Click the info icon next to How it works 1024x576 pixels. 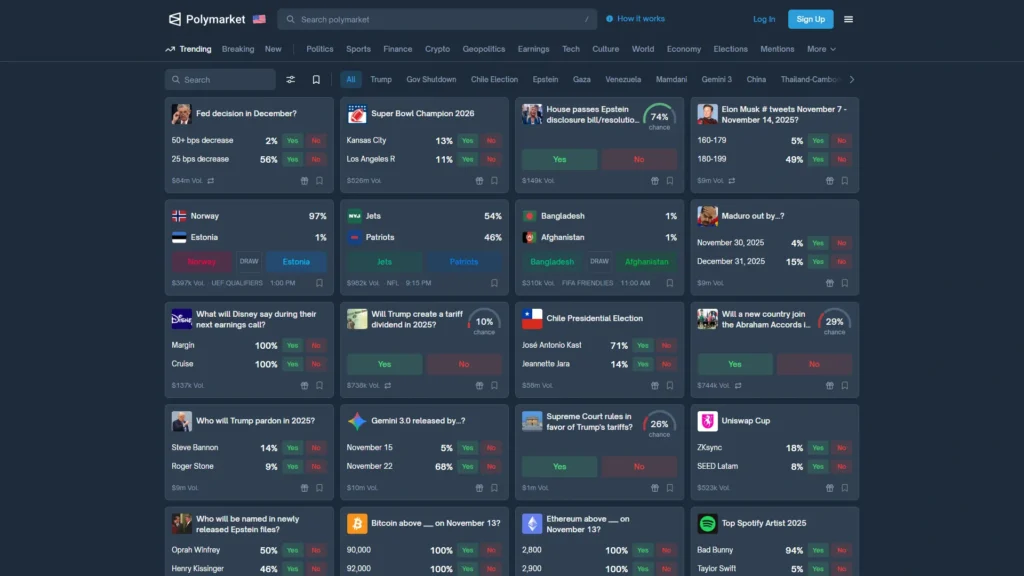click(x=610, y=19)
